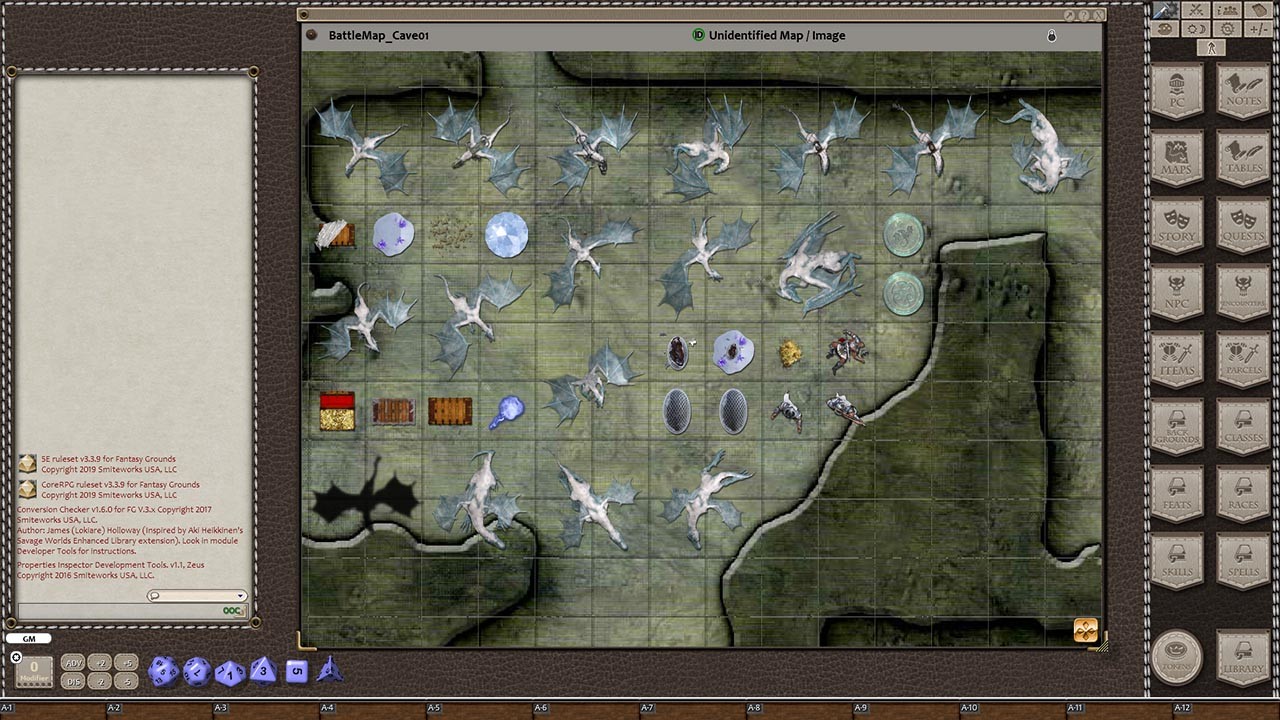Toggle day/night lighting with sun-moon icon
The height and width of the screenshot is (720, 1280).
point(1194,28)
